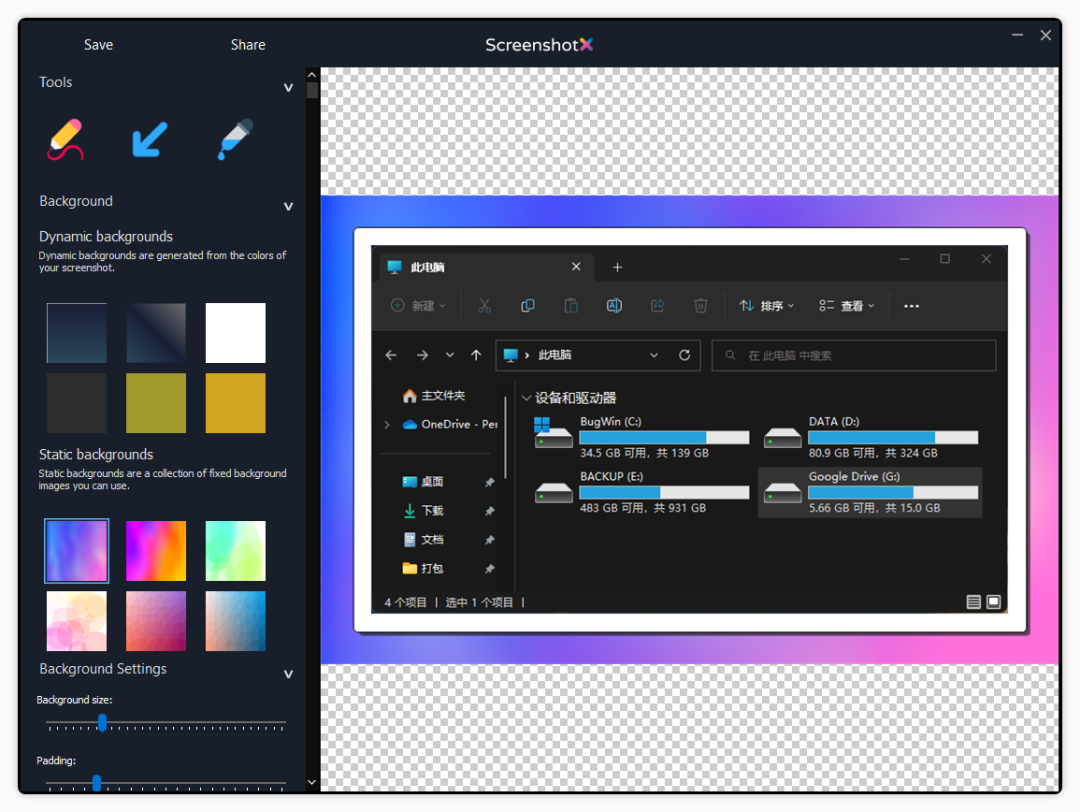
Task: Open the 新建 dropdown in Explorer toolbar
Action: tap(418, 306)
